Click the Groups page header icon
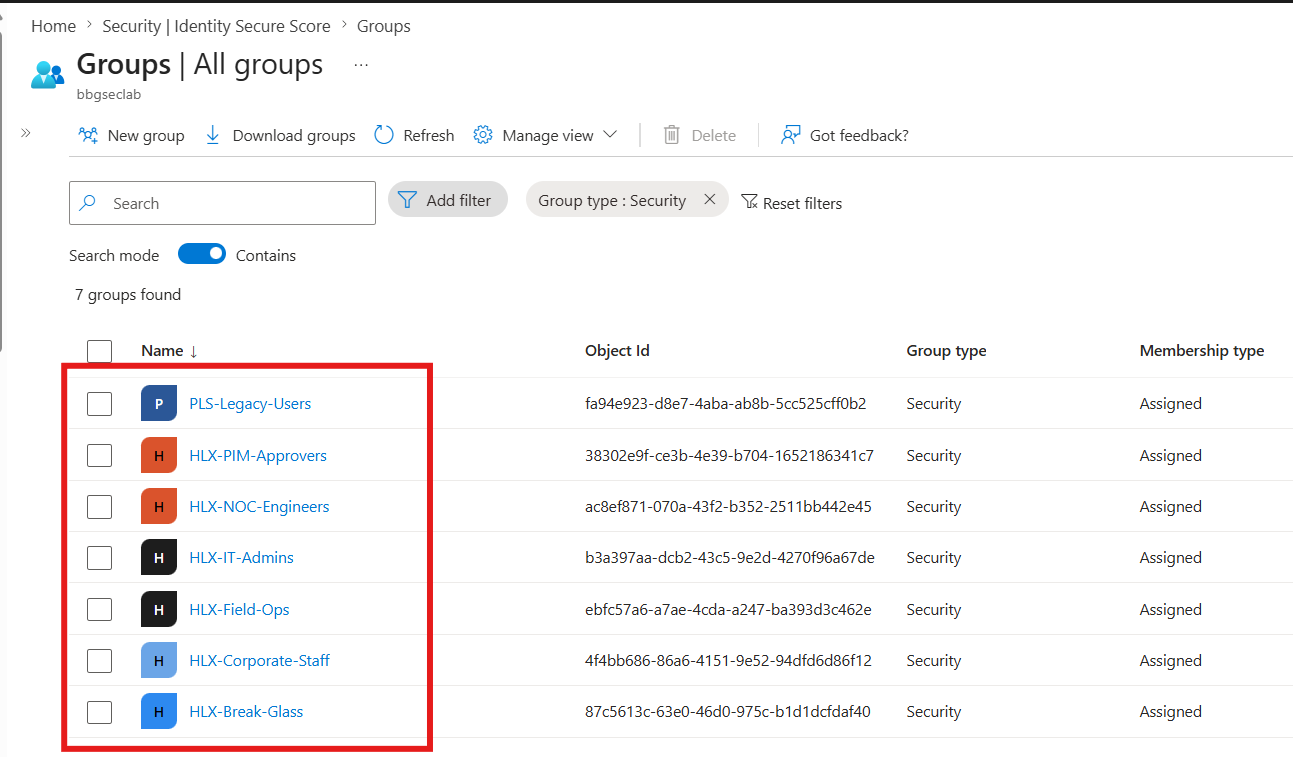Image resolution: width=1293 pixels, height=757 pixels. pyautogui.click(x=47, y=73)
